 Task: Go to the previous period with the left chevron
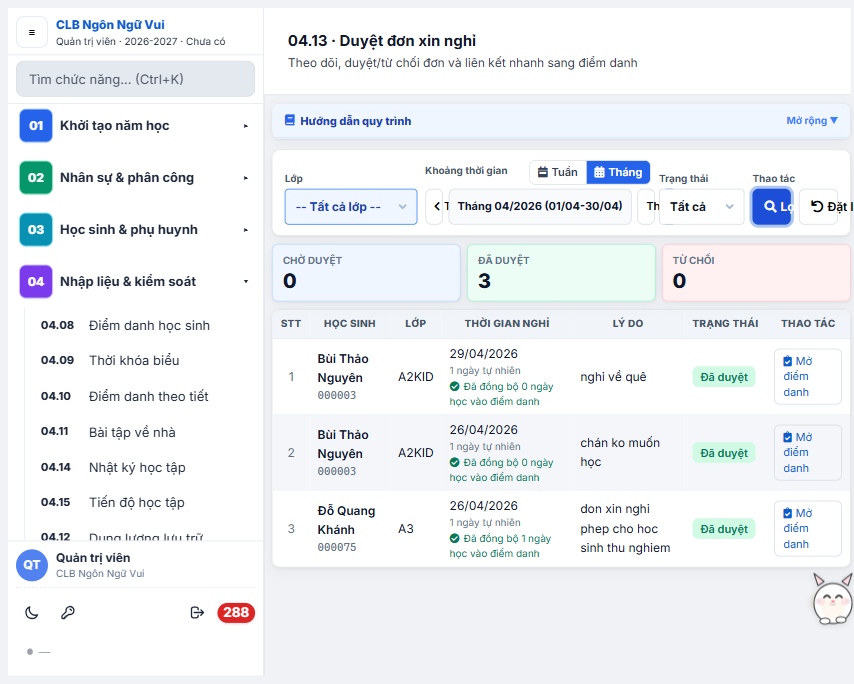436,206
